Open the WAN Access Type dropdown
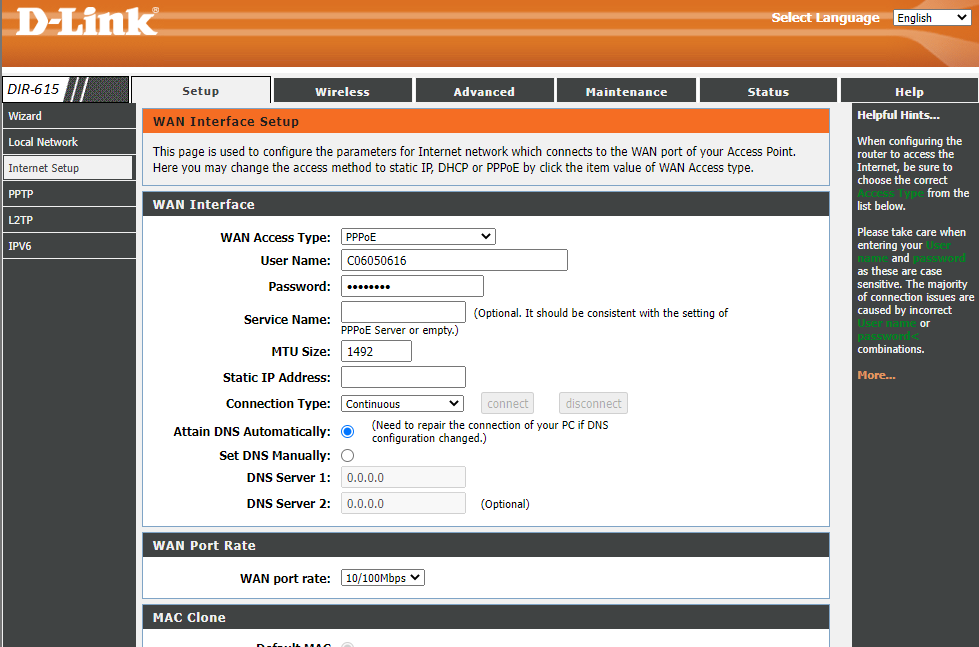979x647 pixels. (x=418, y=237)
